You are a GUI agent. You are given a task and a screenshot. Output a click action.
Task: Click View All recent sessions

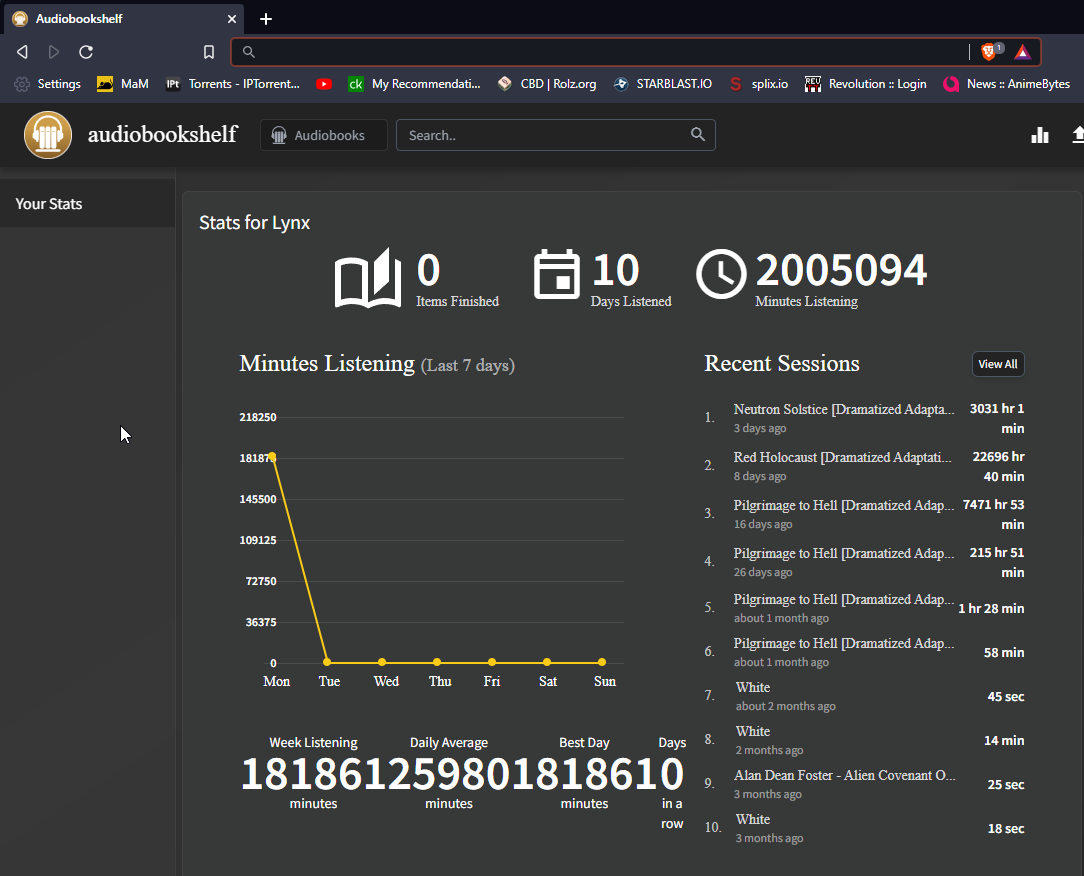[x=998, y=364]
